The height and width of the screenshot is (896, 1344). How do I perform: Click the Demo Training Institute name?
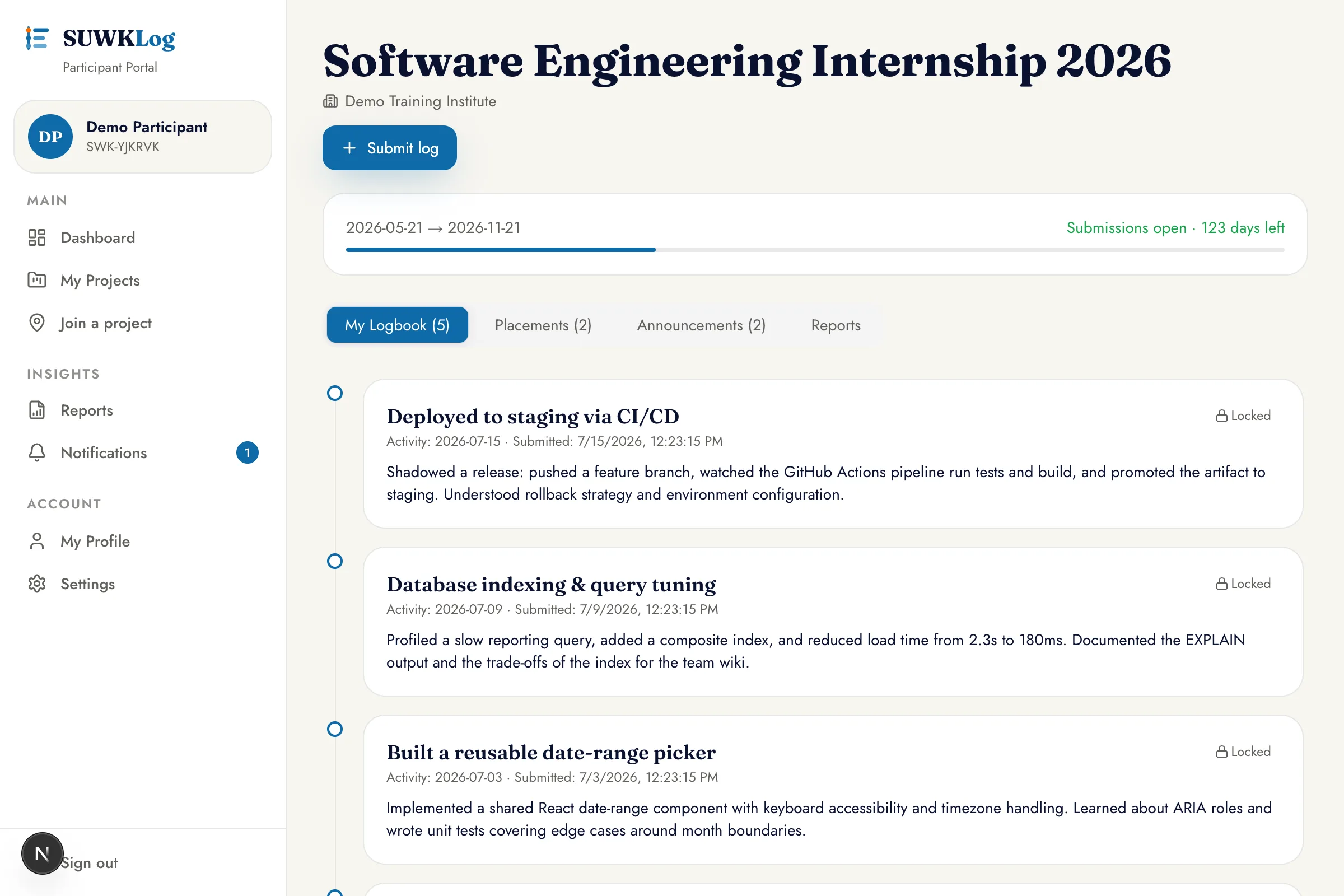click(421, 101)
